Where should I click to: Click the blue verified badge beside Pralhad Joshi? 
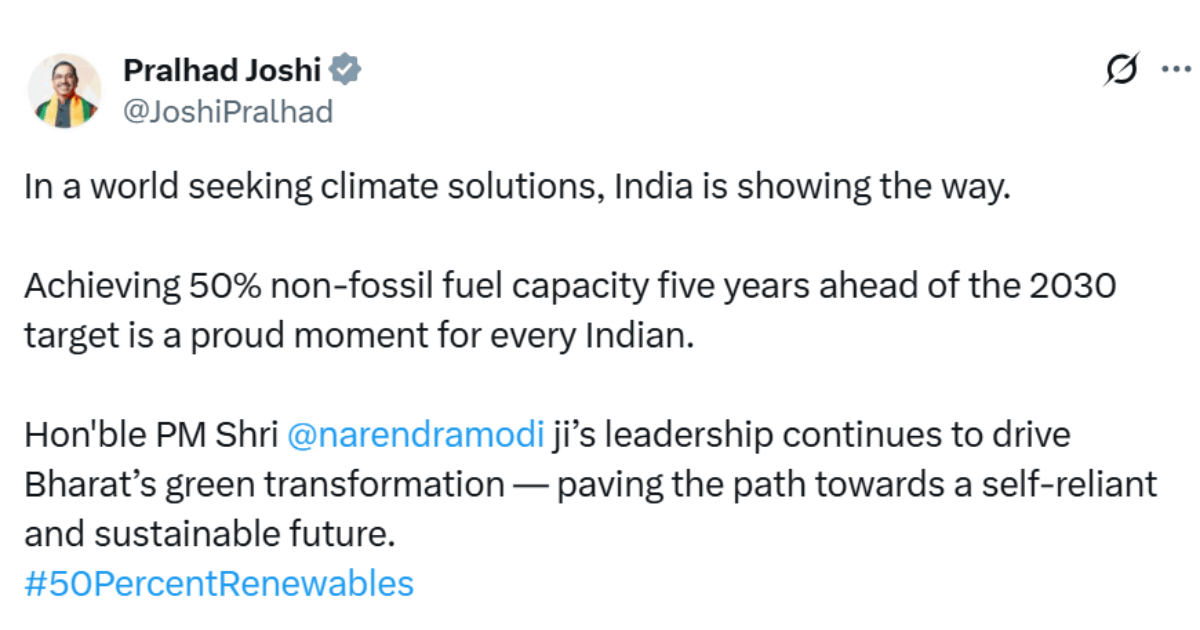[x=346, y=70]
